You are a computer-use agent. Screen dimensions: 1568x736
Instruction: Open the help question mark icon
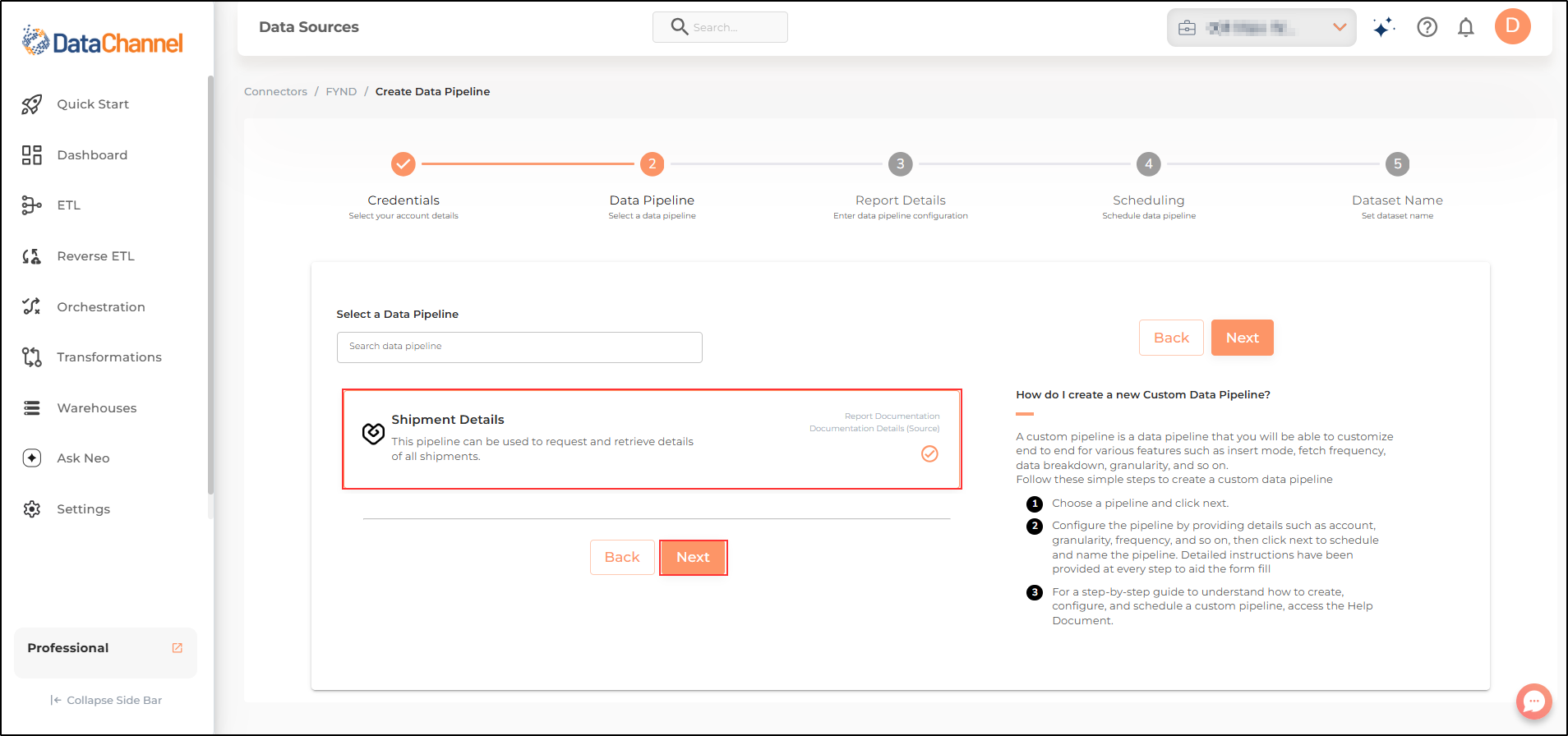(1427, 28)
